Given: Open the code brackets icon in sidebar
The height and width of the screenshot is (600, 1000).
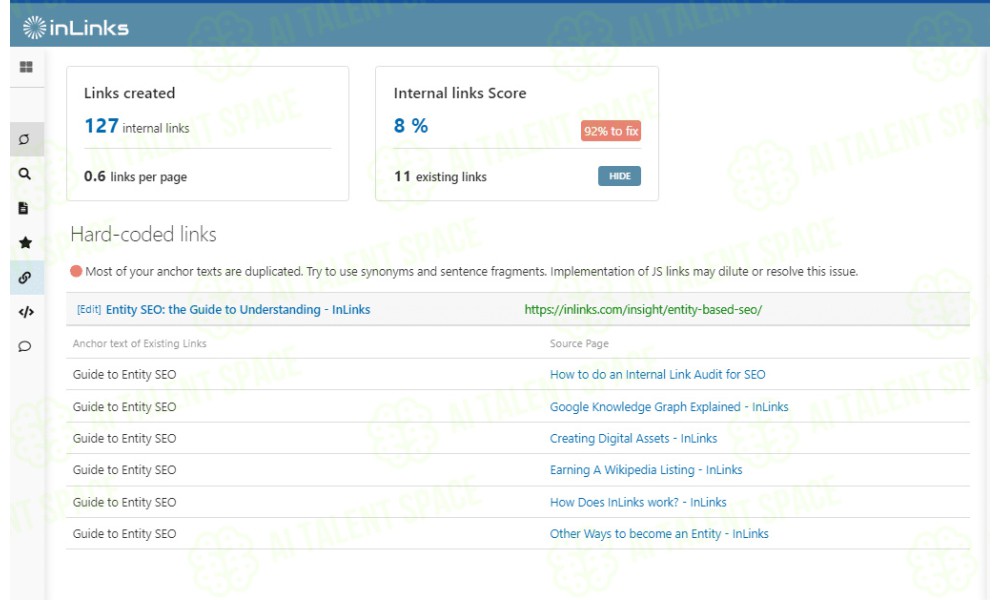Looking at the screenshot, I should click(26, 312).
